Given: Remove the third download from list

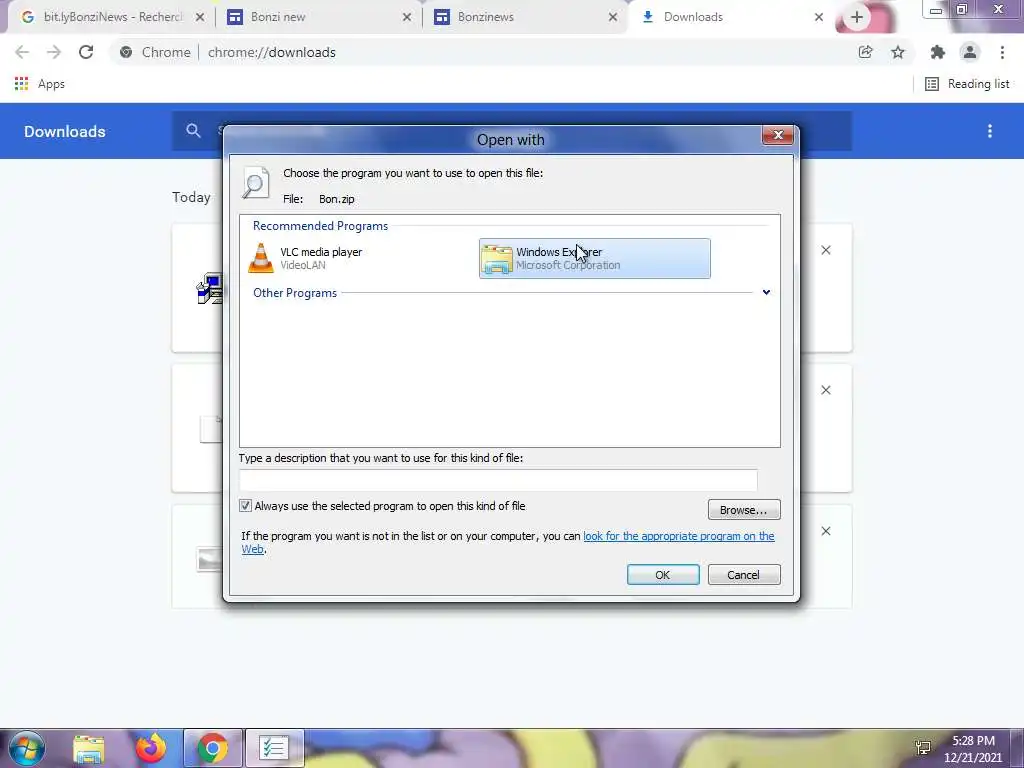Looking at the screenshot, I should pyautogui.click(x=826, y=531).
